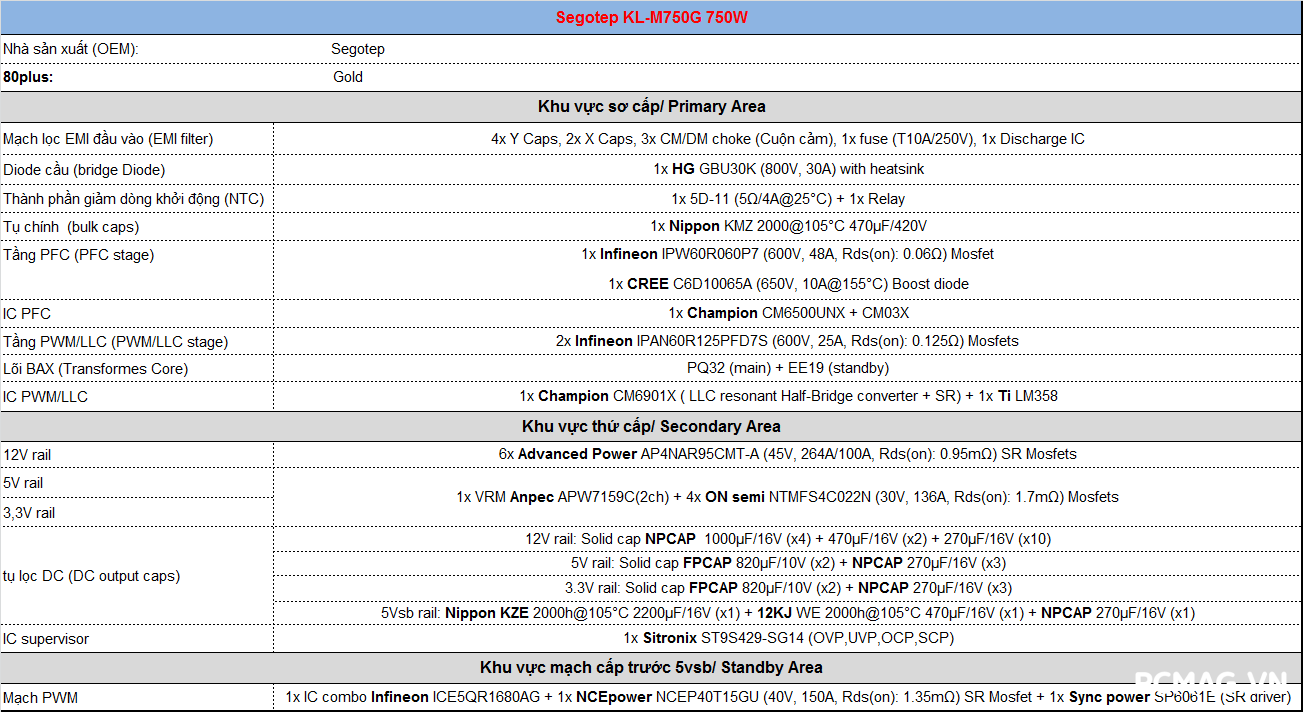This screenshot has width=1303, height=712.
Task: Select the Primary Area section header
Action: point(651,106)
